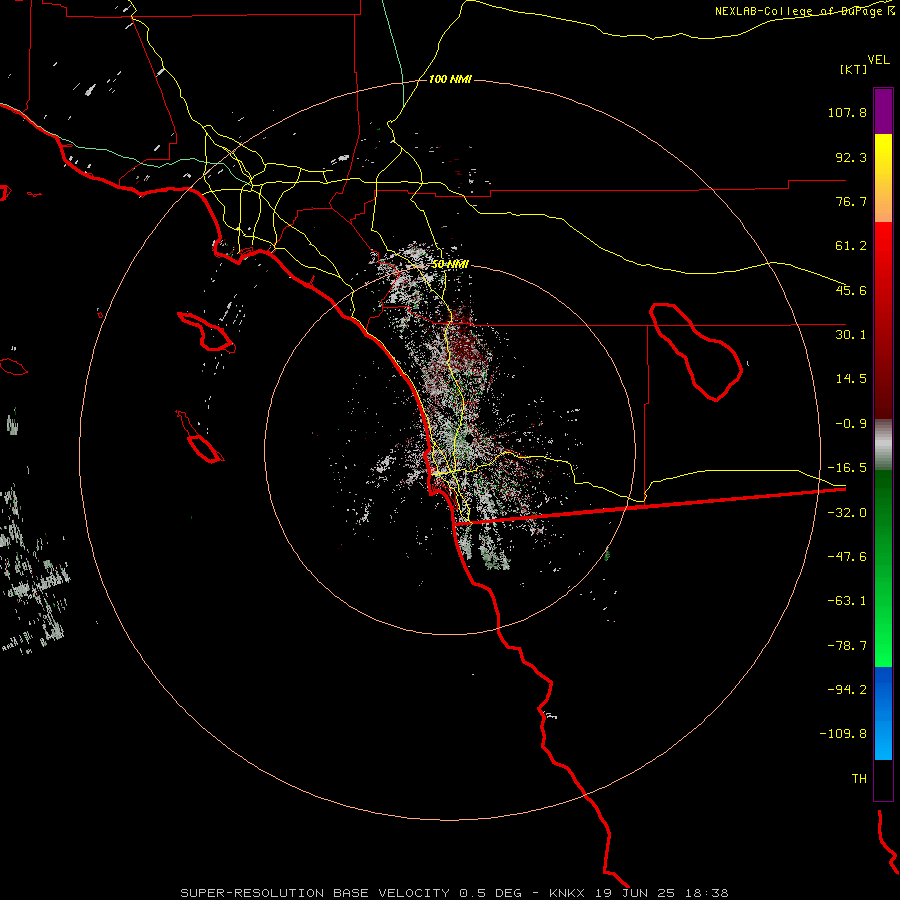The height and width of the screenshot is (900, 900).
Task: Click the NEXLAB-College of DuPage credit text
Action: point(805,11)
